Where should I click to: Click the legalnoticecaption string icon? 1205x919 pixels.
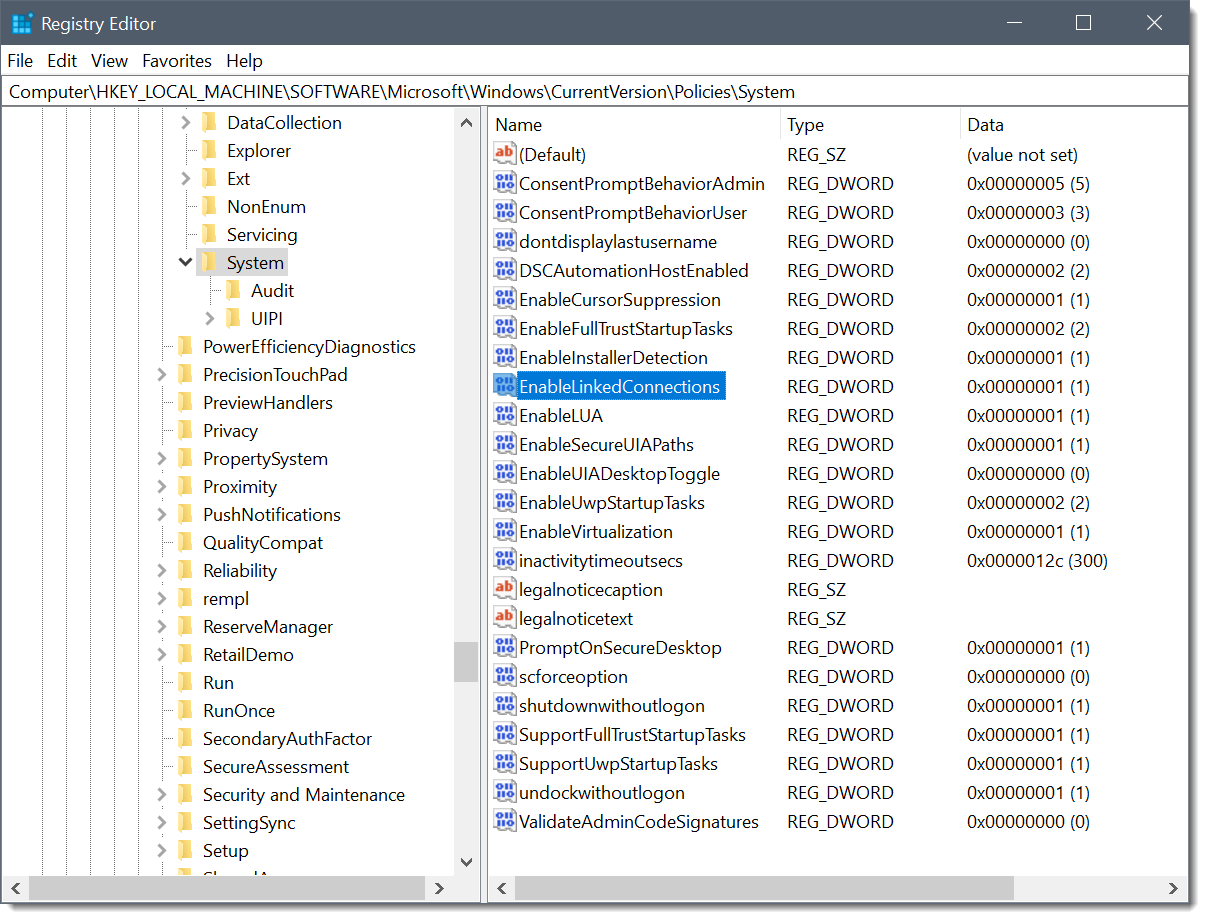[504, 589]
